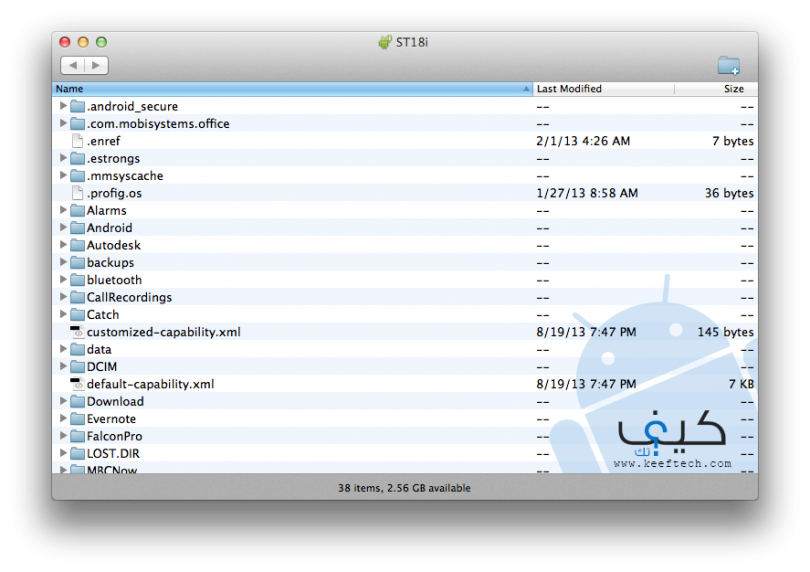Viewport: 810px width, 572px height.
Task: Click the default-capability.xml file icon
Action: pos(77,384)
